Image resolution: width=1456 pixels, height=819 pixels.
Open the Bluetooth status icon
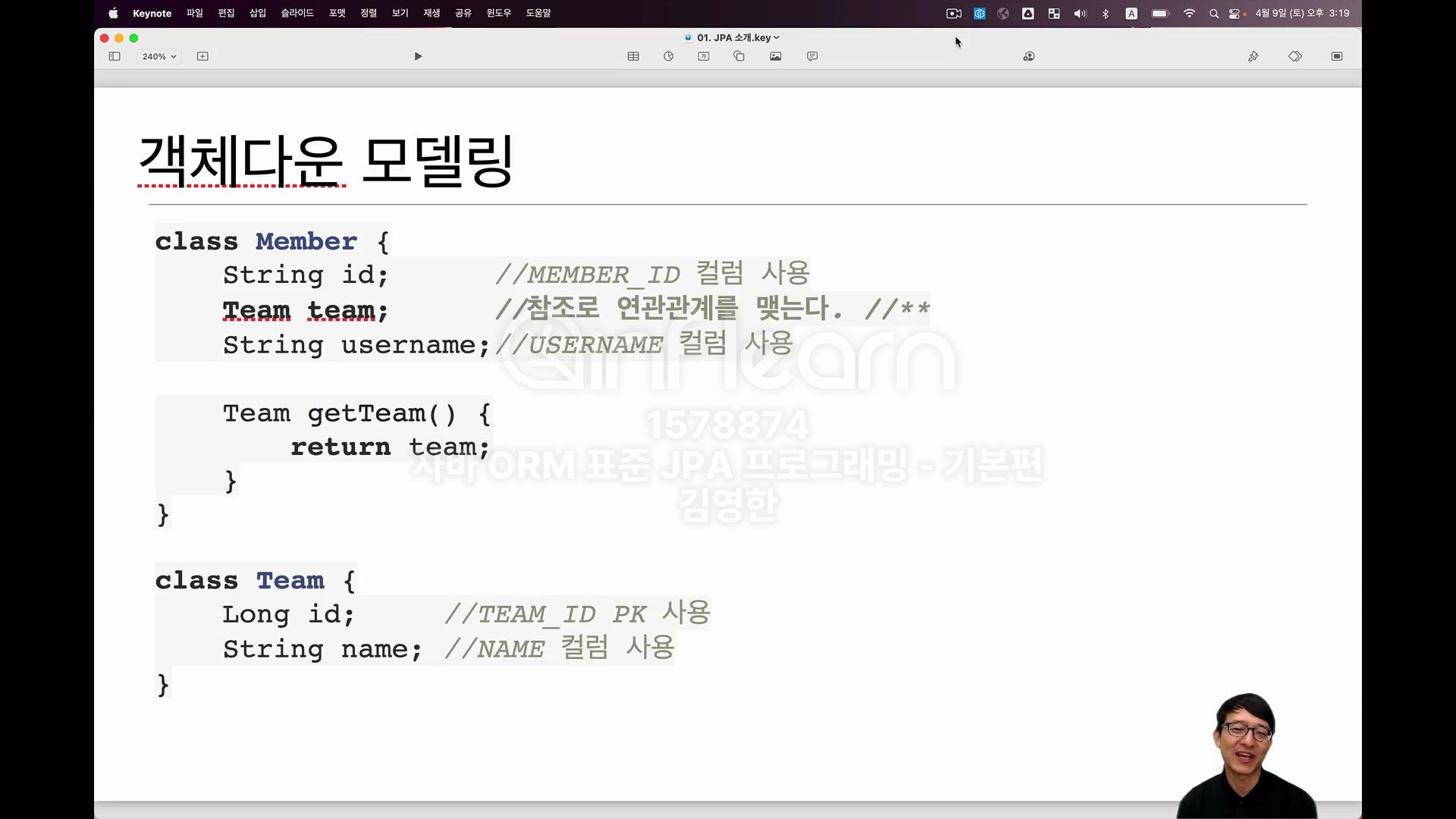click(1106, 13)
